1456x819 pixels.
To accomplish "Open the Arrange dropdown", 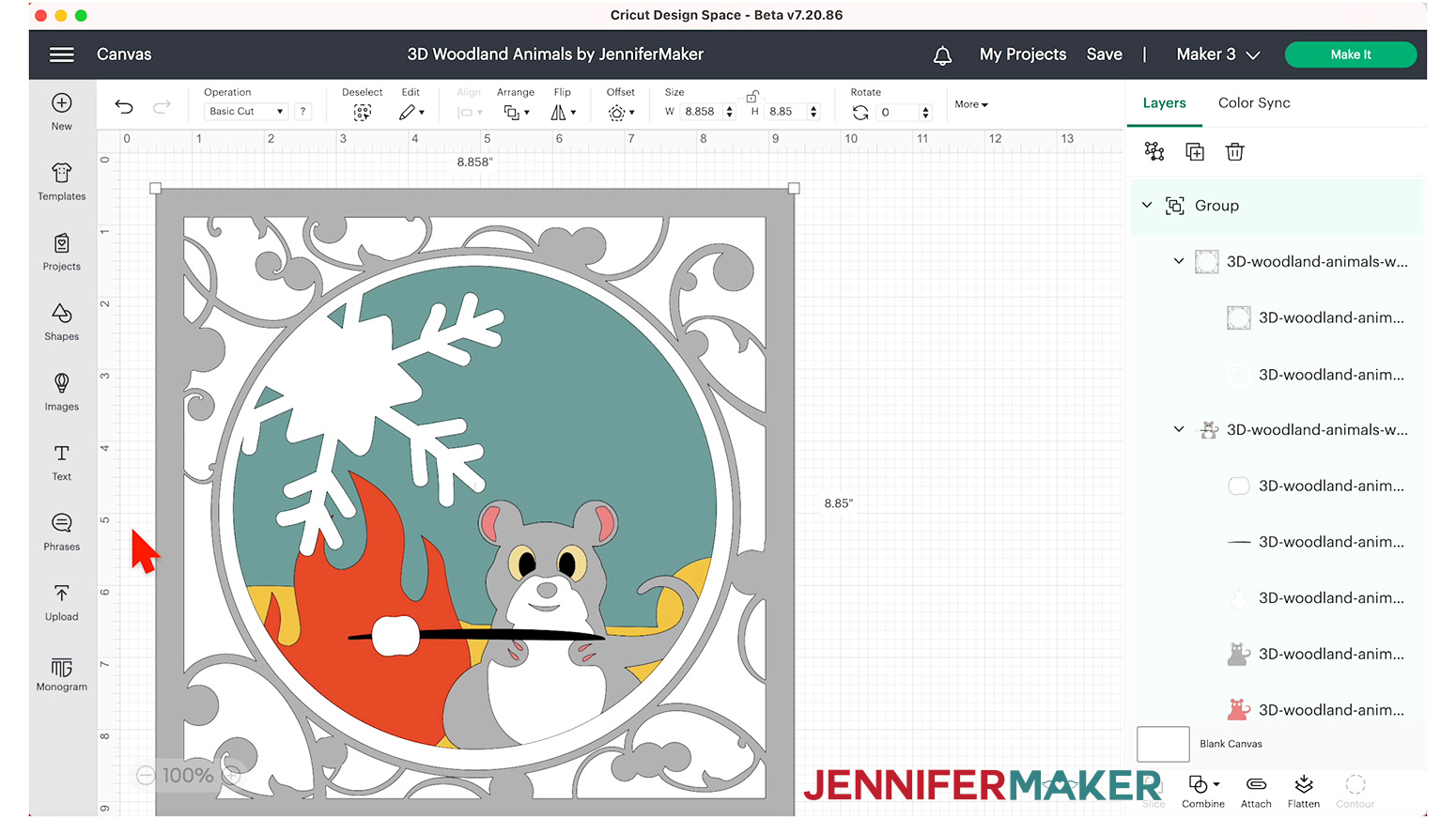I will coord(516,112).
